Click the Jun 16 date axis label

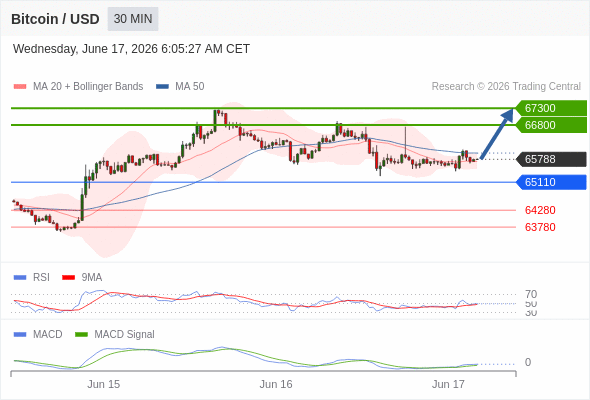coord(276,384)
